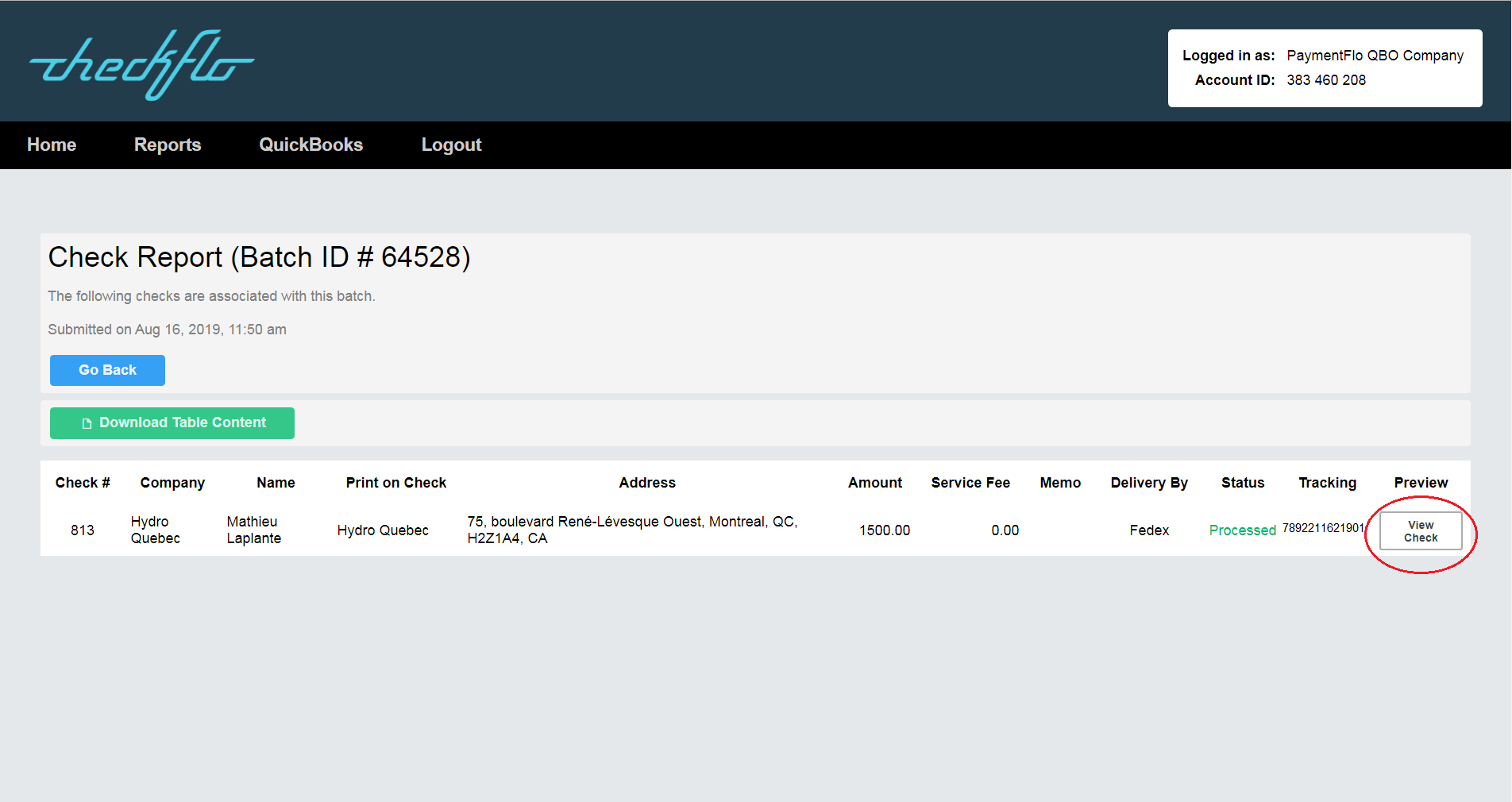Click the Check Report Batch ID heading
The width and height of the screenshot is (1512, 802).
point(259,257)
